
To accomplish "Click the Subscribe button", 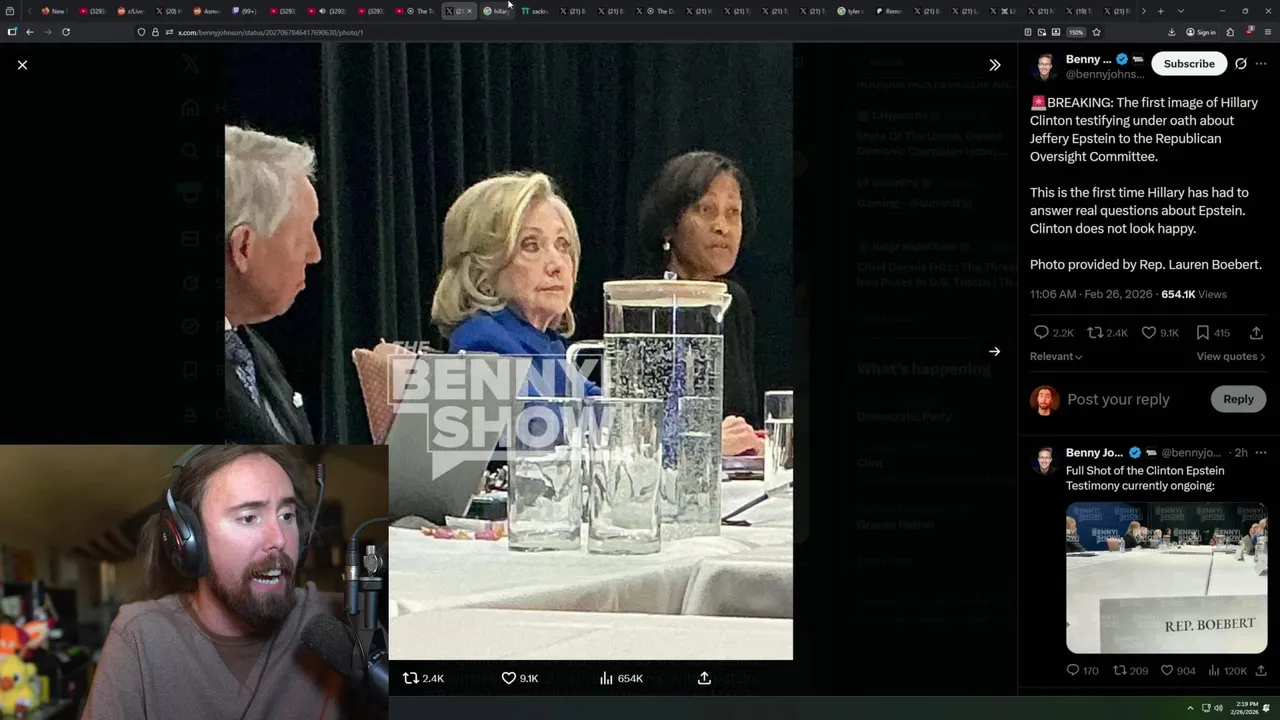I will click(x=1189, y=63).
